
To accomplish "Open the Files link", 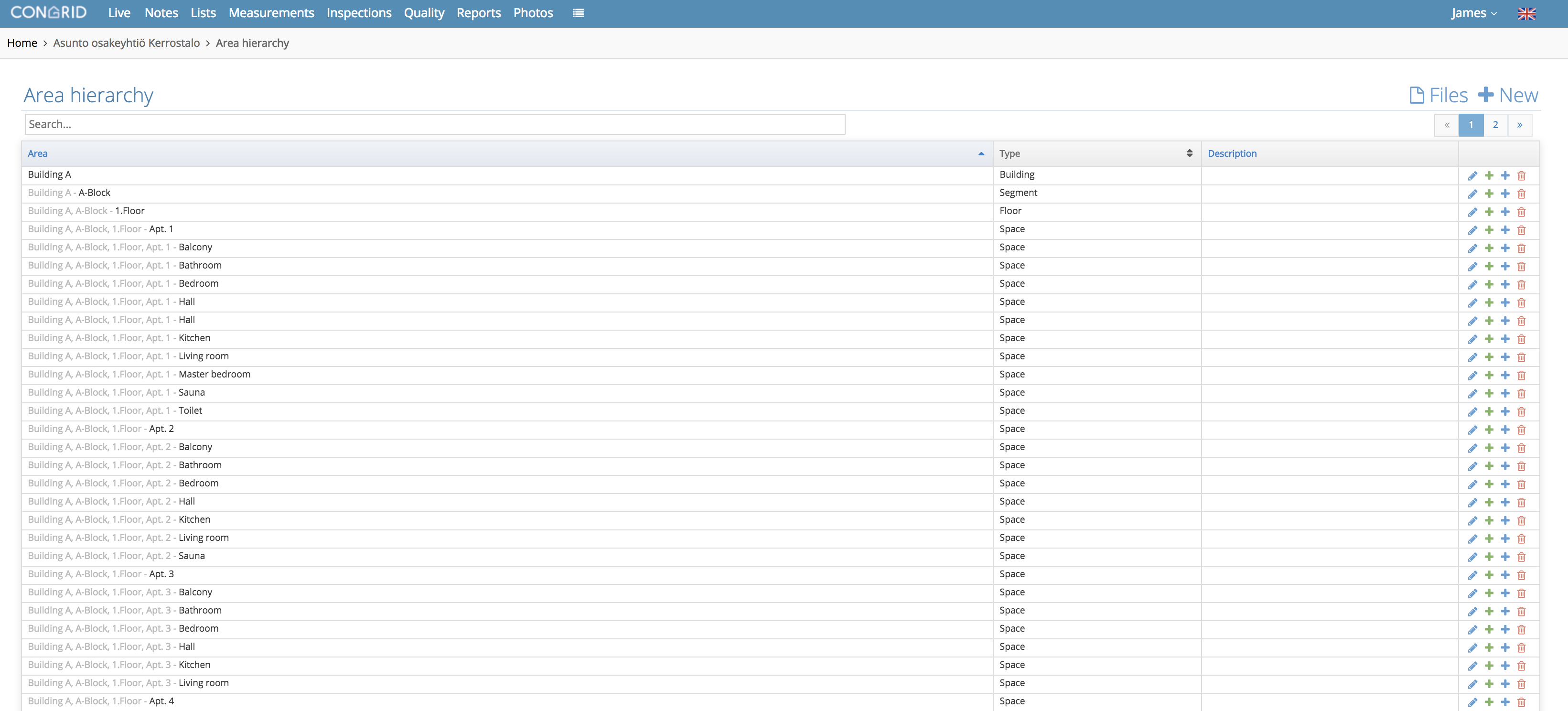I will (x=1439, y=96).
